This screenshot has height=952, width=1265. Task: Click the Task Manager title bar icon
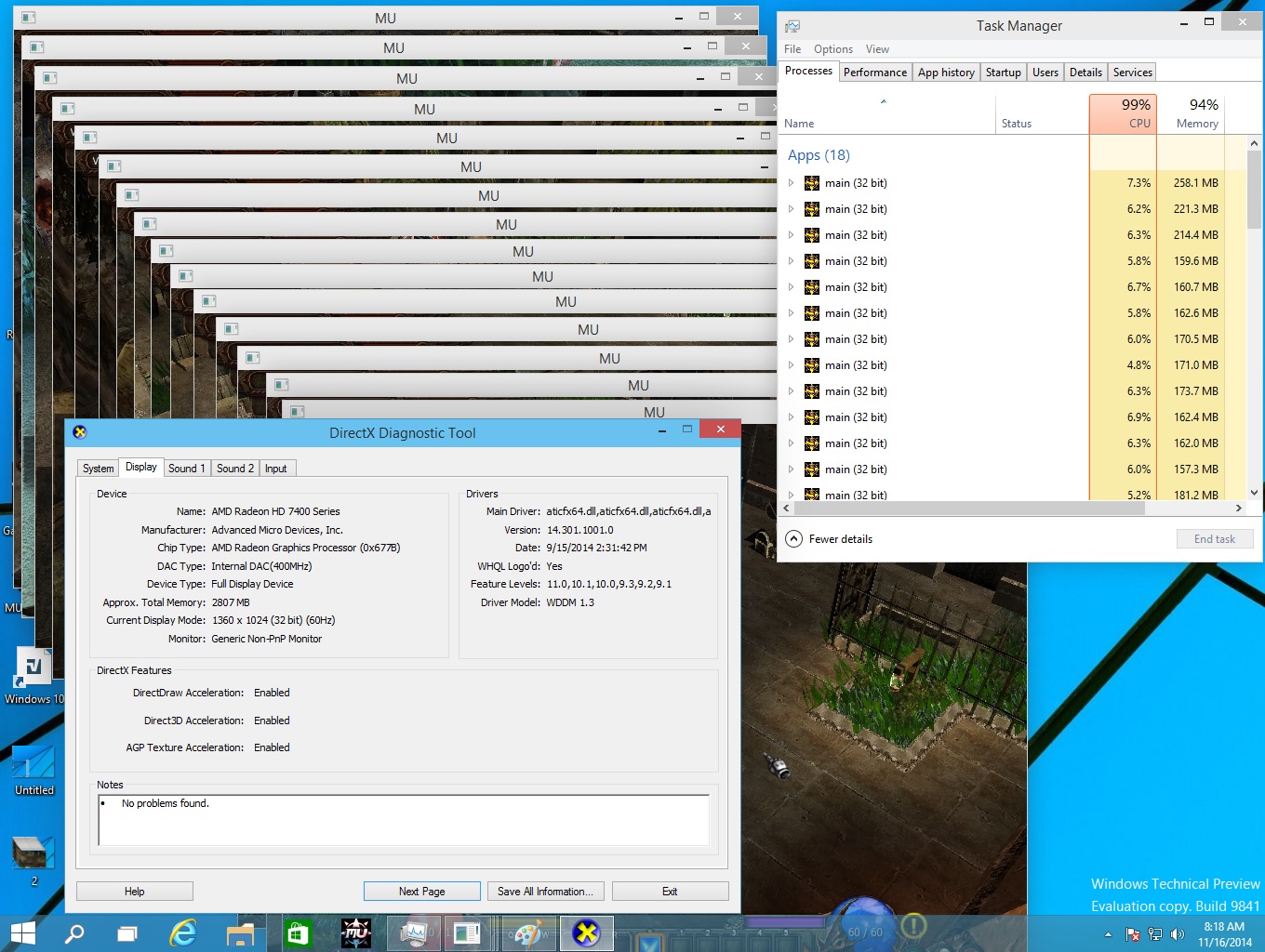point(793,26)
